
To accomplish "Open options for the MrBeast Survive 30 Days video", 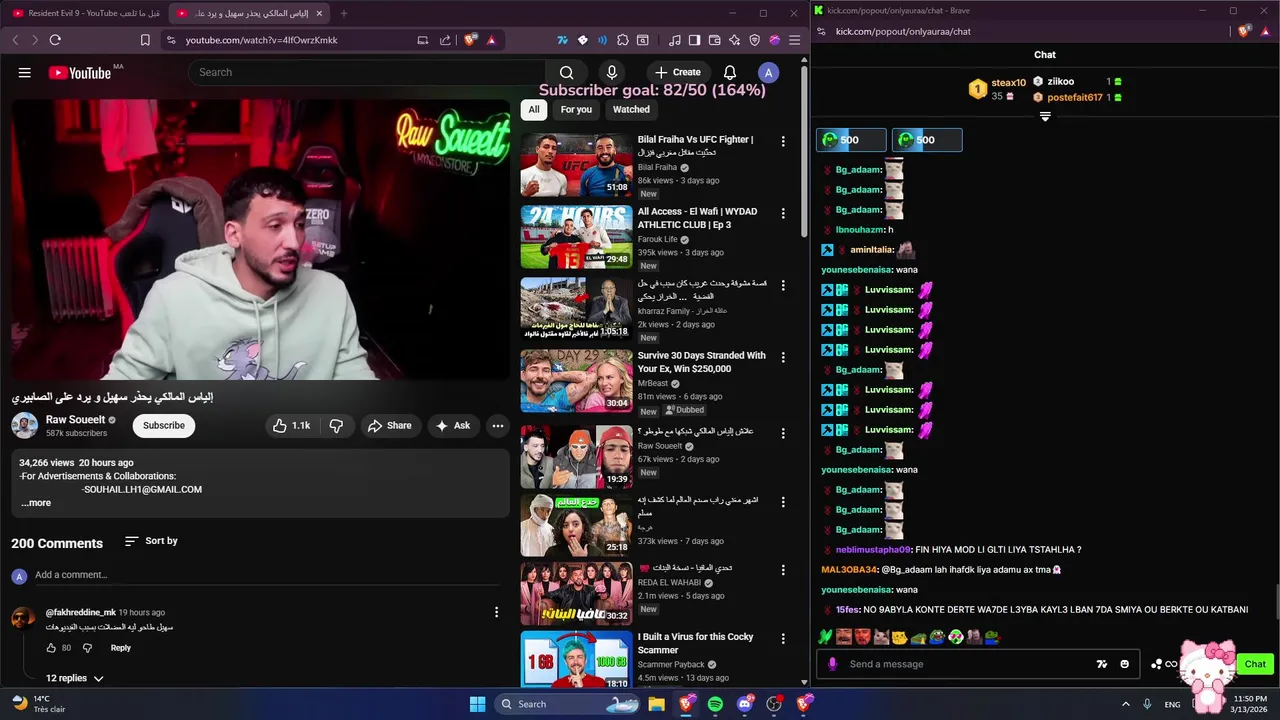I will point(783,358).
